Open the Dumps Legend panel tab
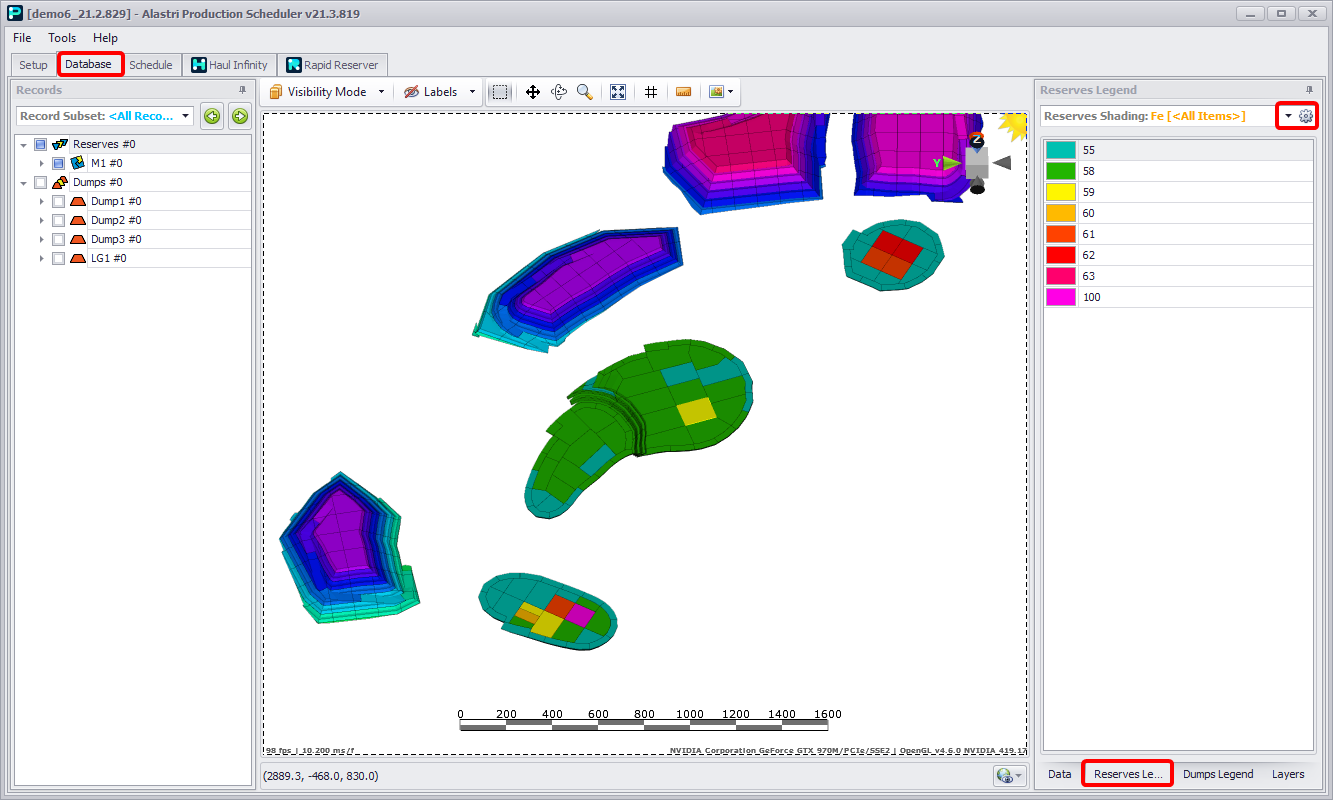The height and width of the screenshot is (800, 1333). (1217, 774)
